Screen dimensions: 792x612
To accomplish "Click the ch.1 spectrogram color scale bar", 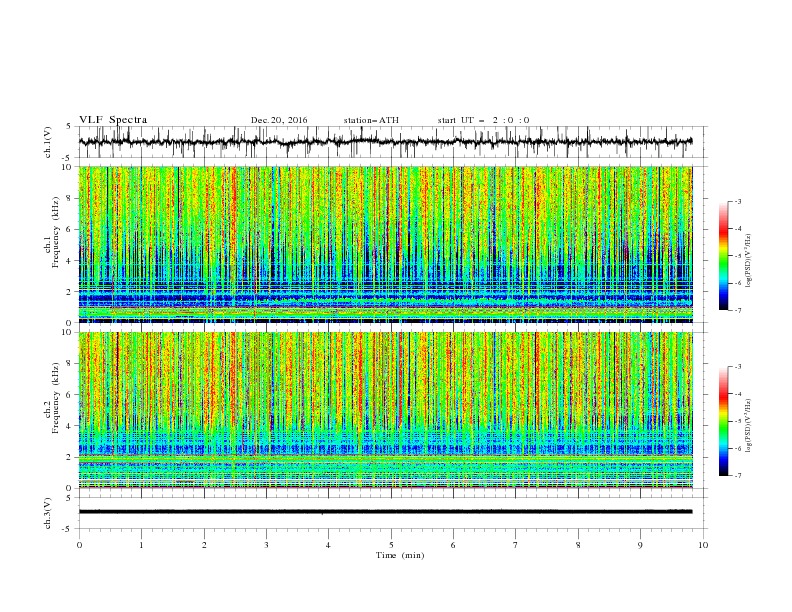I will coord(724,256).
